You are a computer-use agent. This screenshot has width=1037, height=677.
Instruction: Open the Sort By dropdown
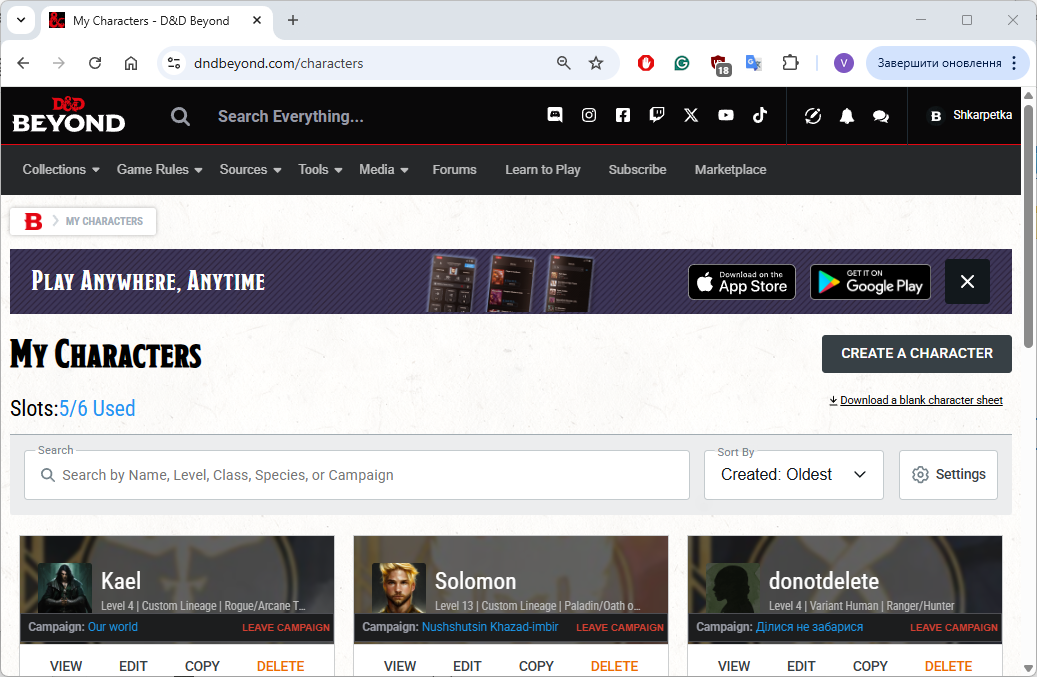click(x=794, y=475)
